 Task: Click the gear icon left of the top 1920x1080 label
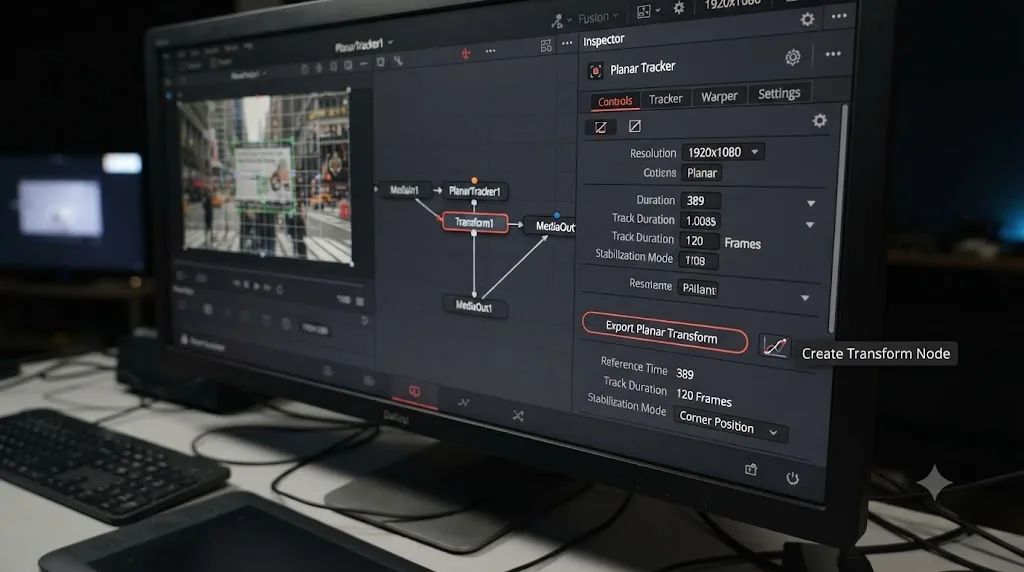pos(679,8)
